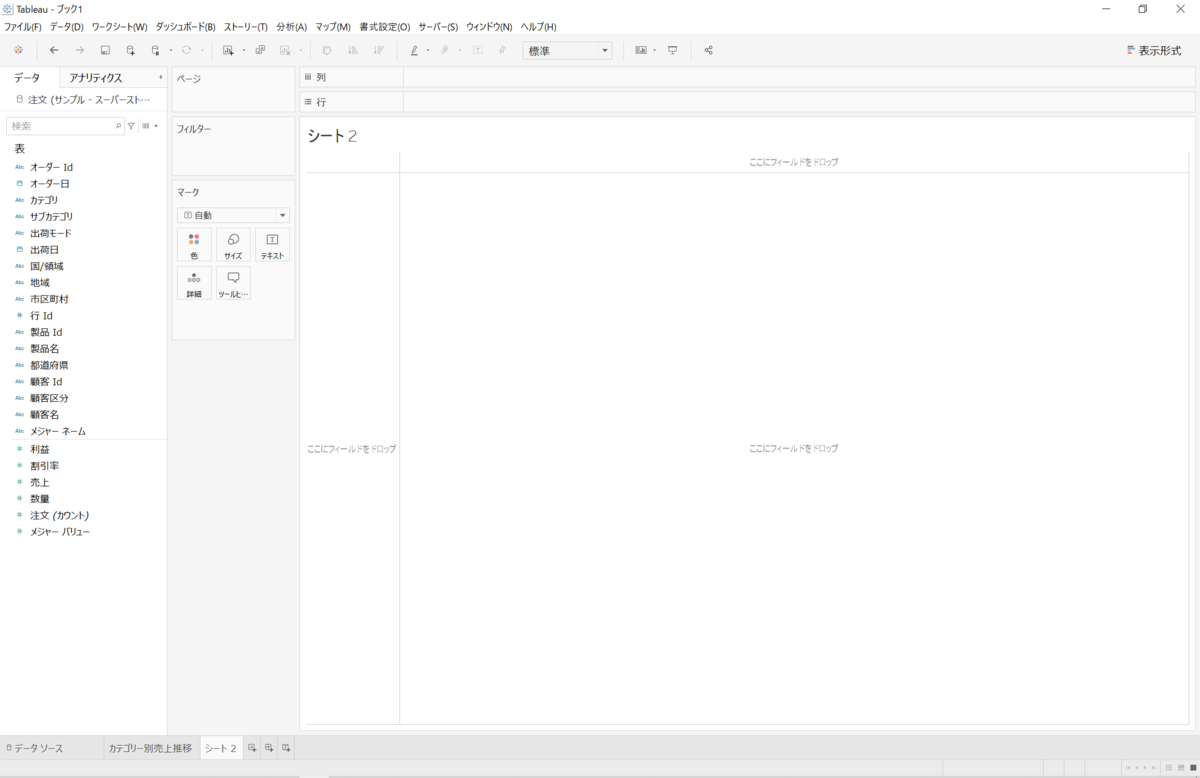Click the Save icon in the toolbar
This screenshot has width=1200, height=778.
[x=105, y=50]
